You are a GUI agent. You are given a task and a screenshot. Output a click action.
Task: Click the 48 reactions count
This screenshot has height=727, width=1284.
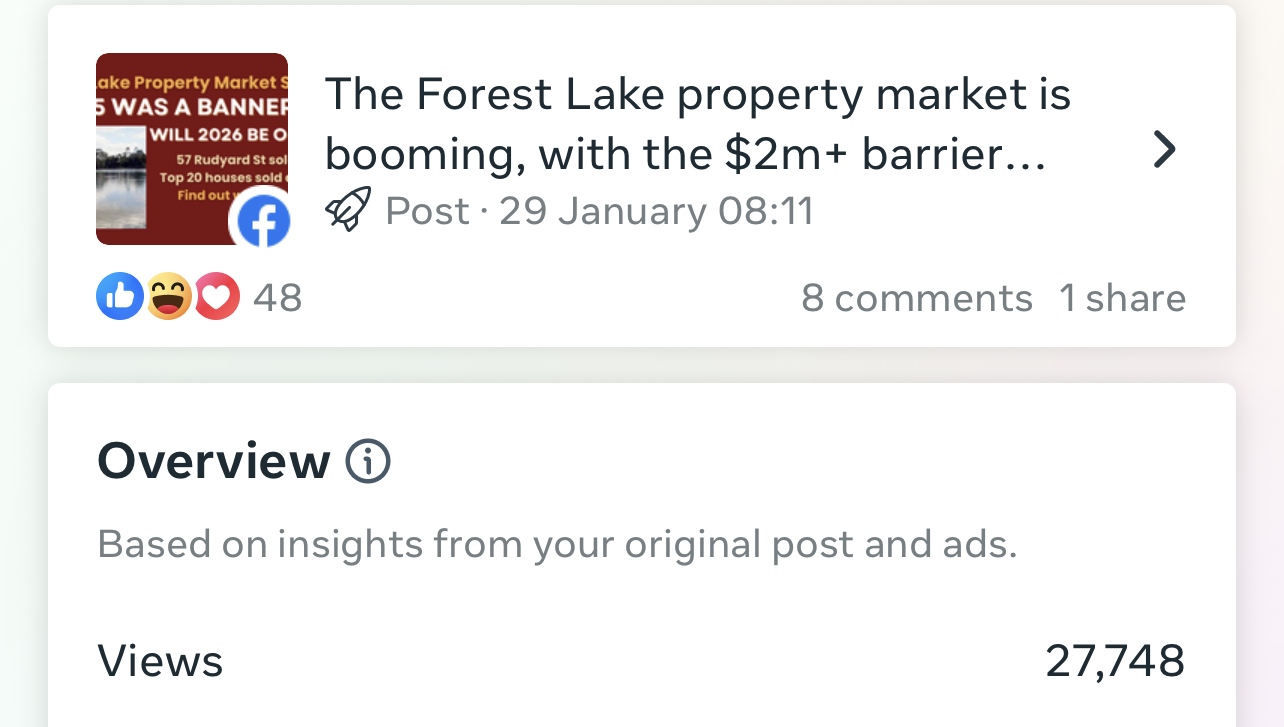[x=277, y=298]
